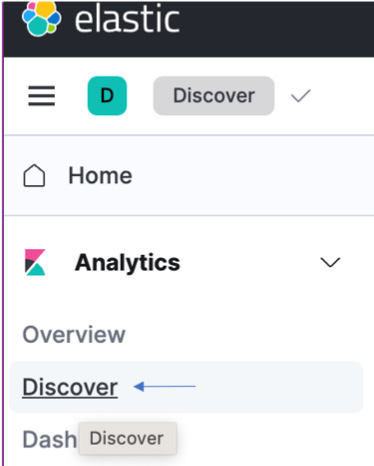Viewport: 374px width, 466px height.
Task: Click the checkmark icon beside Discover breadcrumb
Action: (x=301, y=96)
